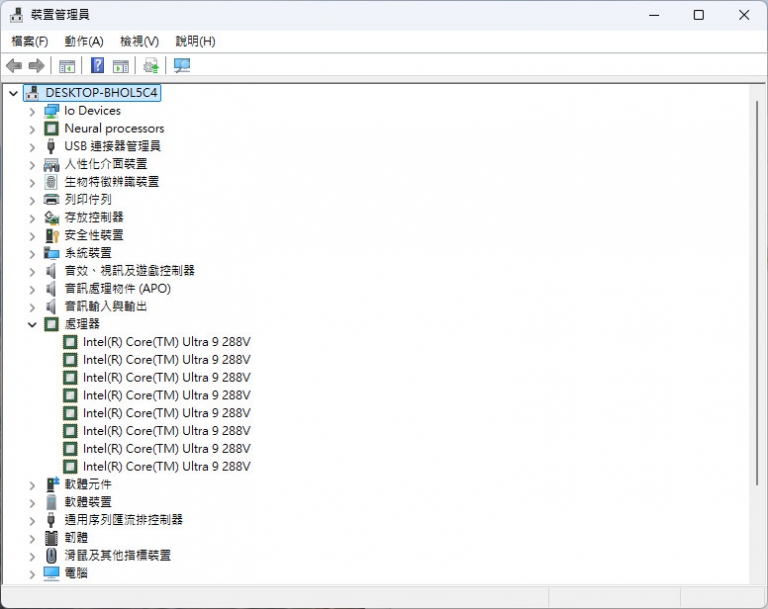Open the 說明(H) menu
Image resolution: width=768 pixels, height=609 pixels.
tap(195, 42)
